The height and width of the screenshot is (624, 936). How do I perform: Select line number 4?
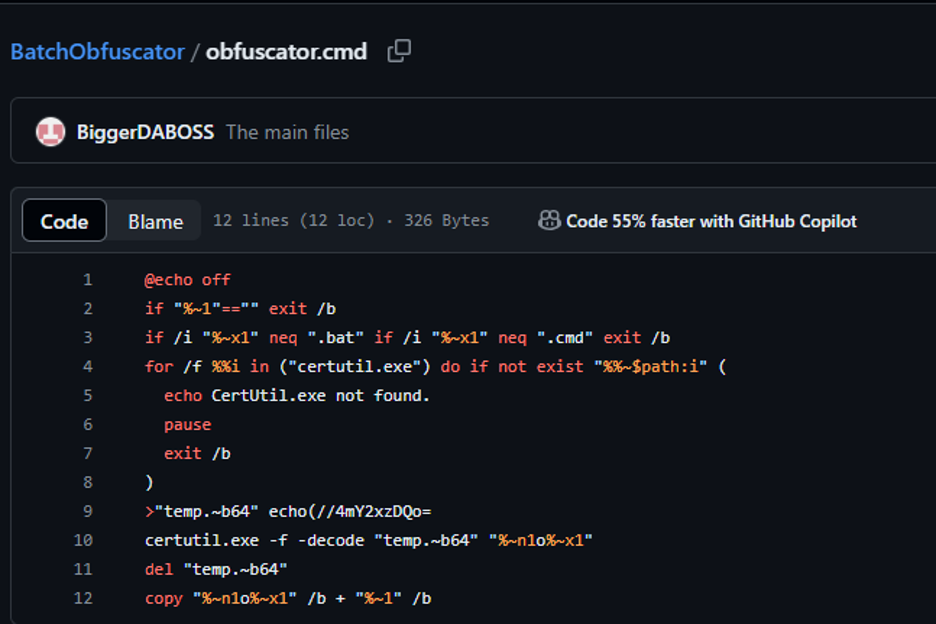pos(88,367)
